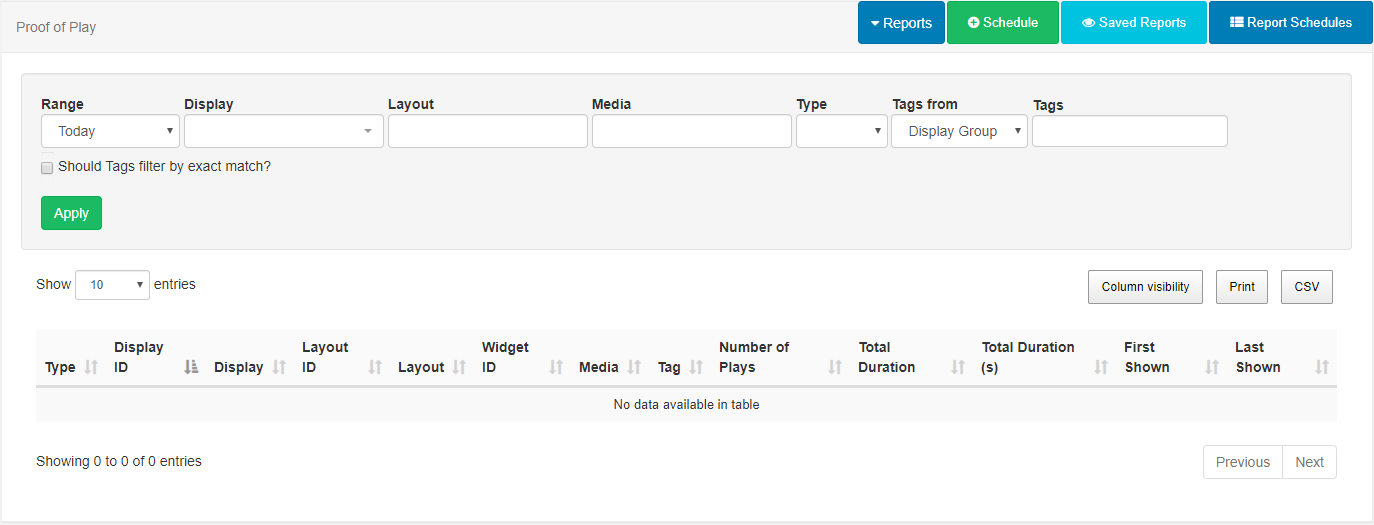Sort by Widget ID column icon
The height and width of the screenshot is (525, 1374).
point(556,367)
